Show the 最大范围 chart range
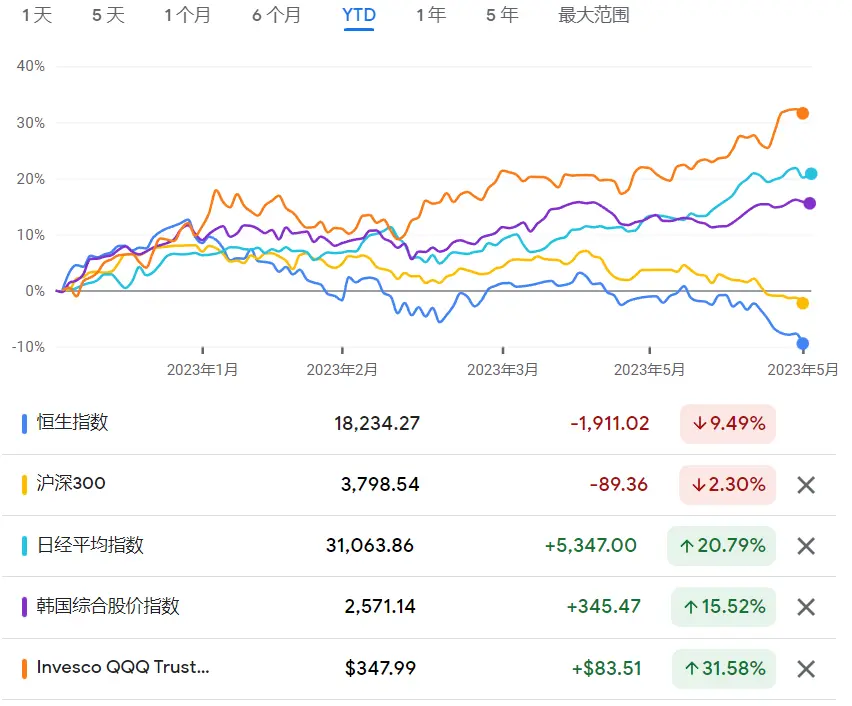This screenshot has height=706, width=852. click(x=593, y=15)
